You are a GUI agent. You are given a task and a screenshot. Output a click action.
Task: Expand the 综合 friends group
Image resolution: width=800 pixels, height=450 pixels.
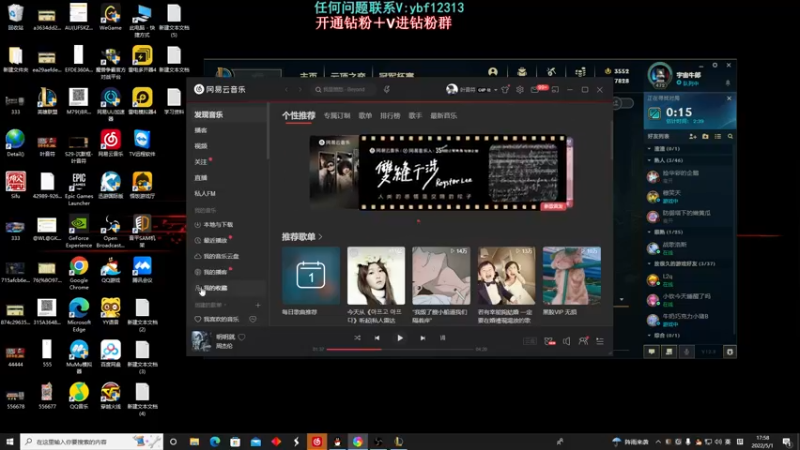tap(649, 335)
